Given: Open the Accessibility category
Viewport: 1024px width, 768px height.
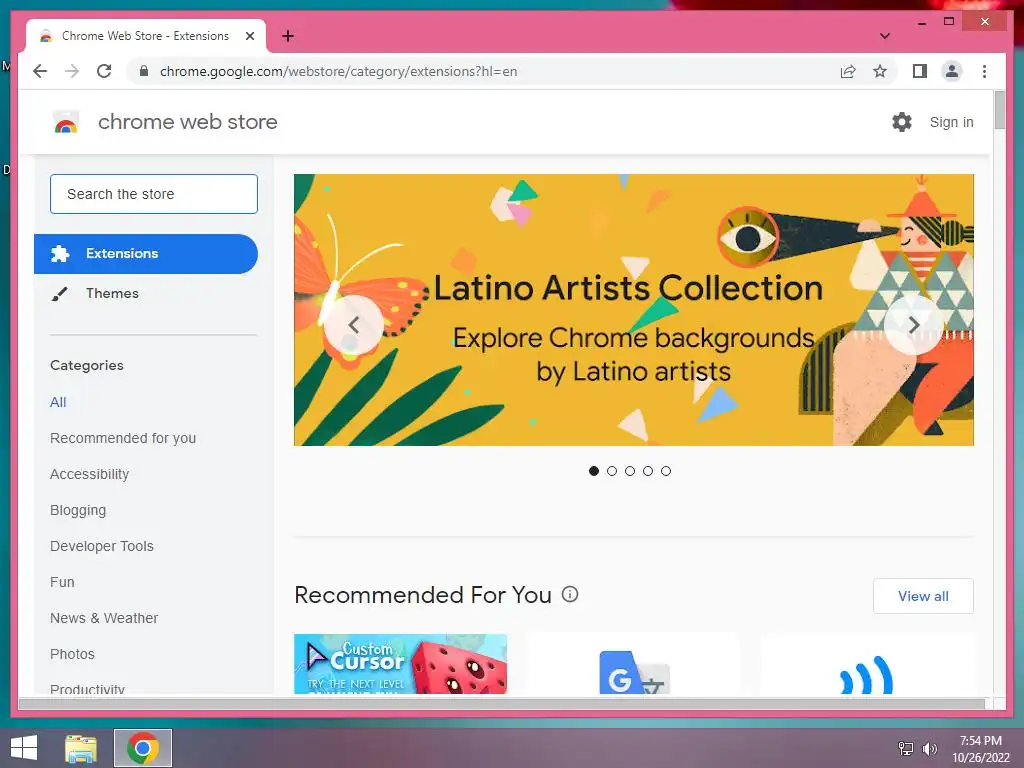Looking at the screenshot, I should coord(89,474).
